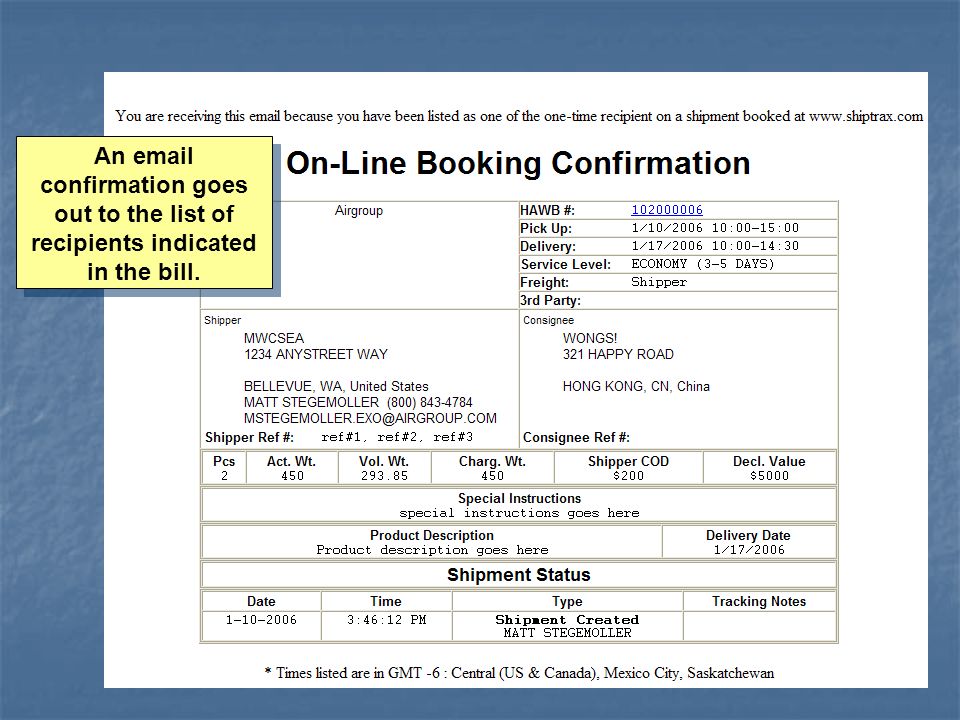
Task: Click address 321 HAPPY ROAD
Action: click(618, 354)
